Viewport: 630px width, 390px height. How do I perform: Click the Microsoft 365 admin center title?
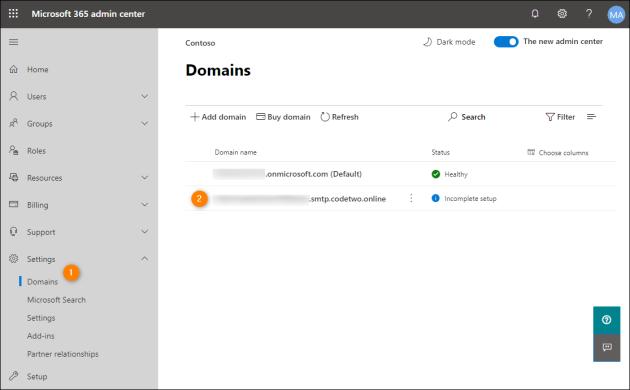[x=88, y=14]
